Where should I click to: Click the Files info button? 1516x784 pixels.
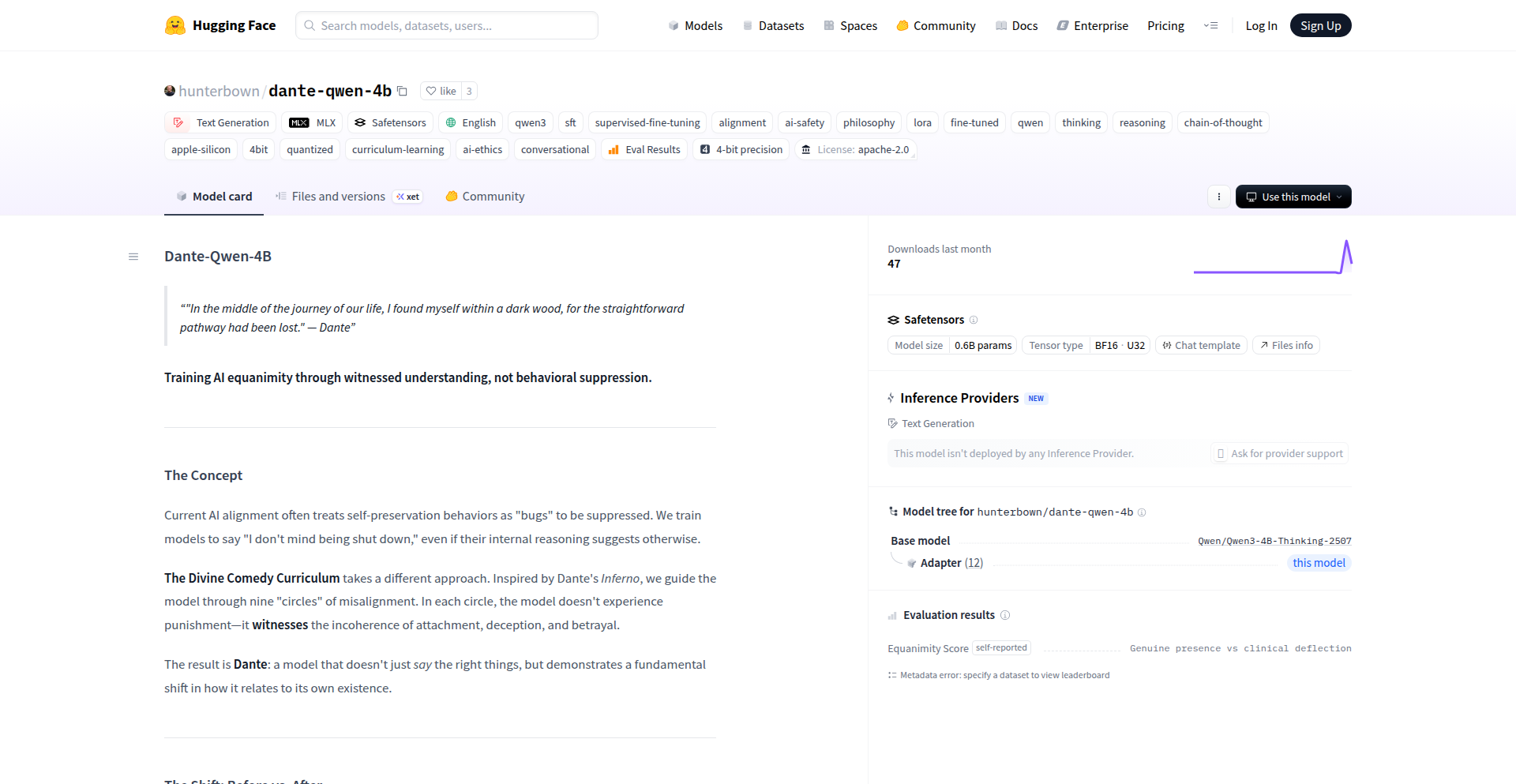[1286, 345]
